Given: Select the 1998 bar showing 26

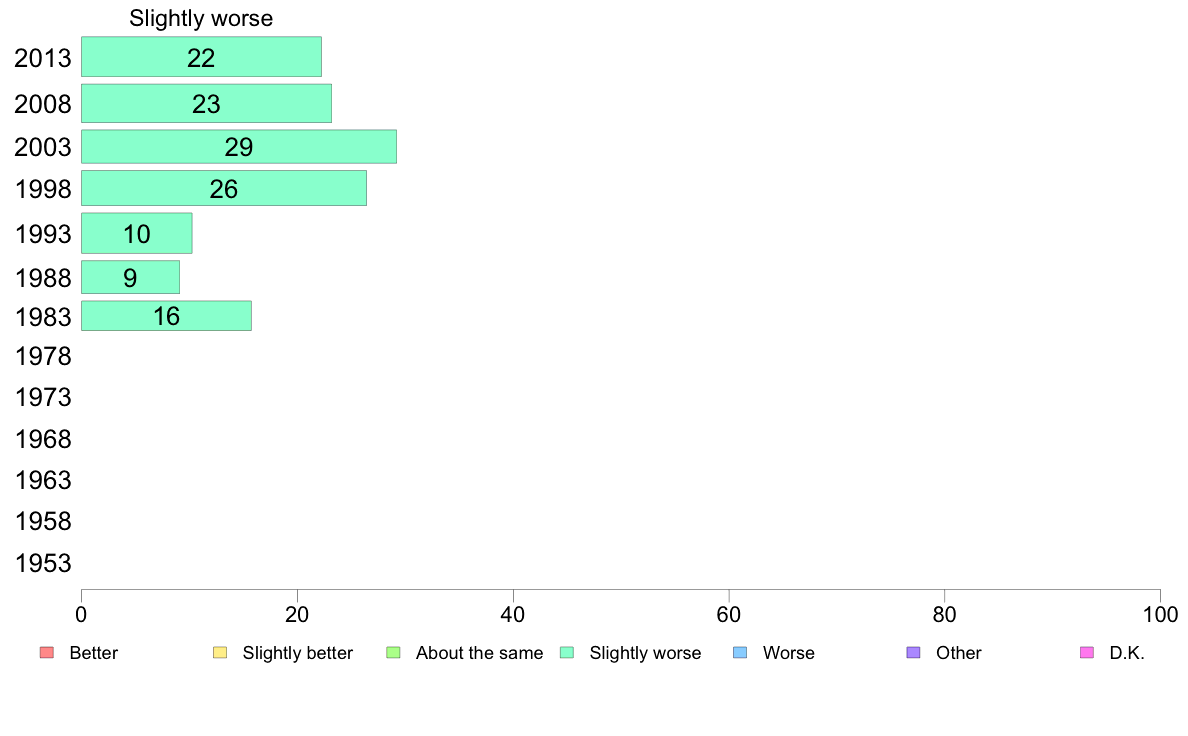Looking at the screenshot, I should pyautogui.click(x=224, y=188).
